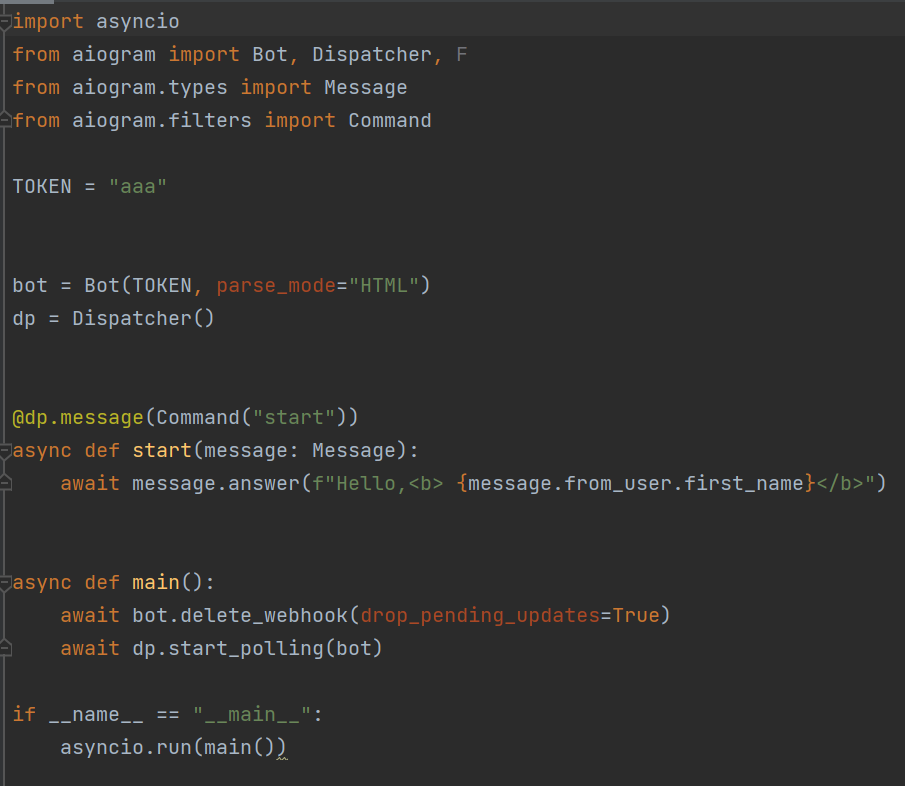Collapse the async def main function

(5, 583)
